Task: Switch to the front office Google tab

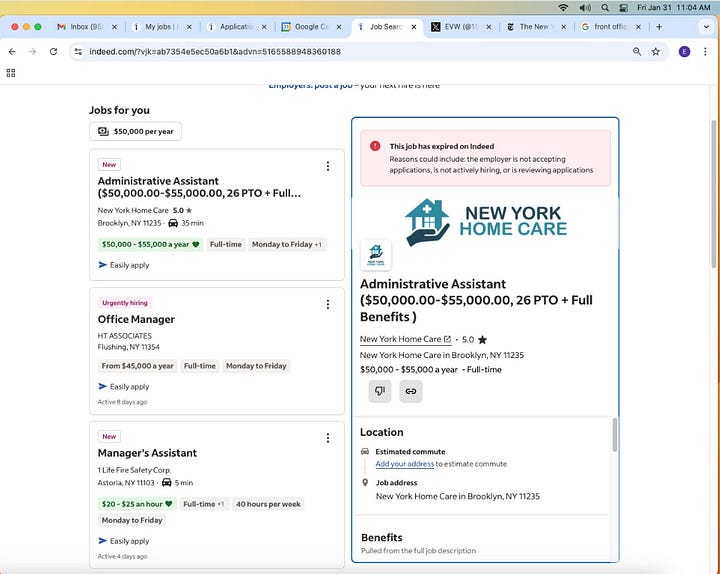Action: [x=605, y=27]
